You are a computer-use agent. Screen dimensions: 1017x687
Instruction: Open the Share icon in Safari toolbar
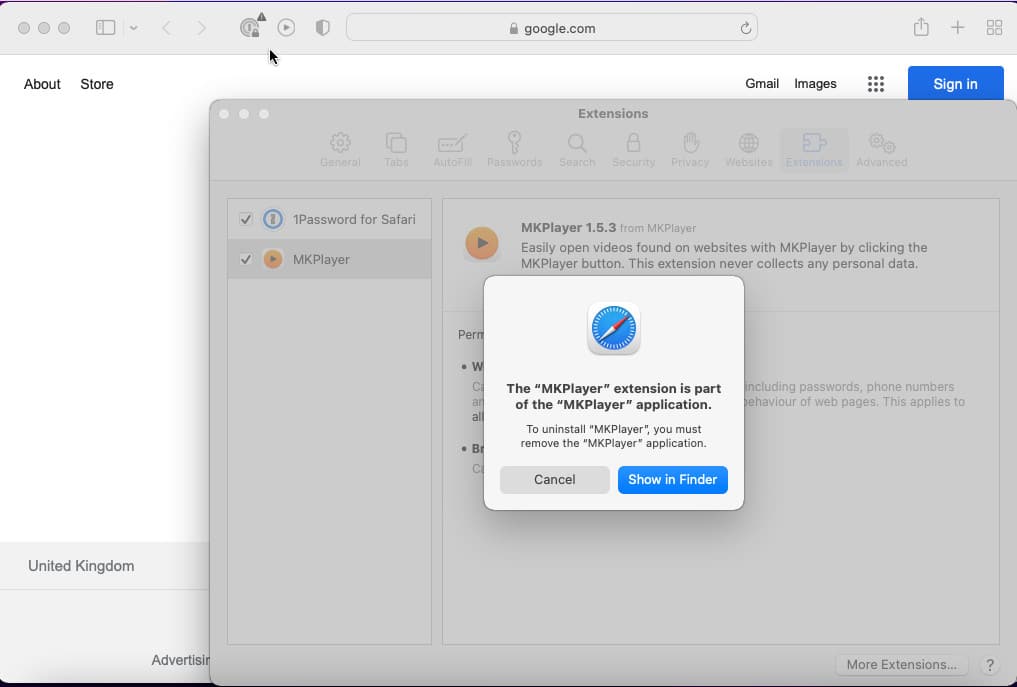pos(921,27)
